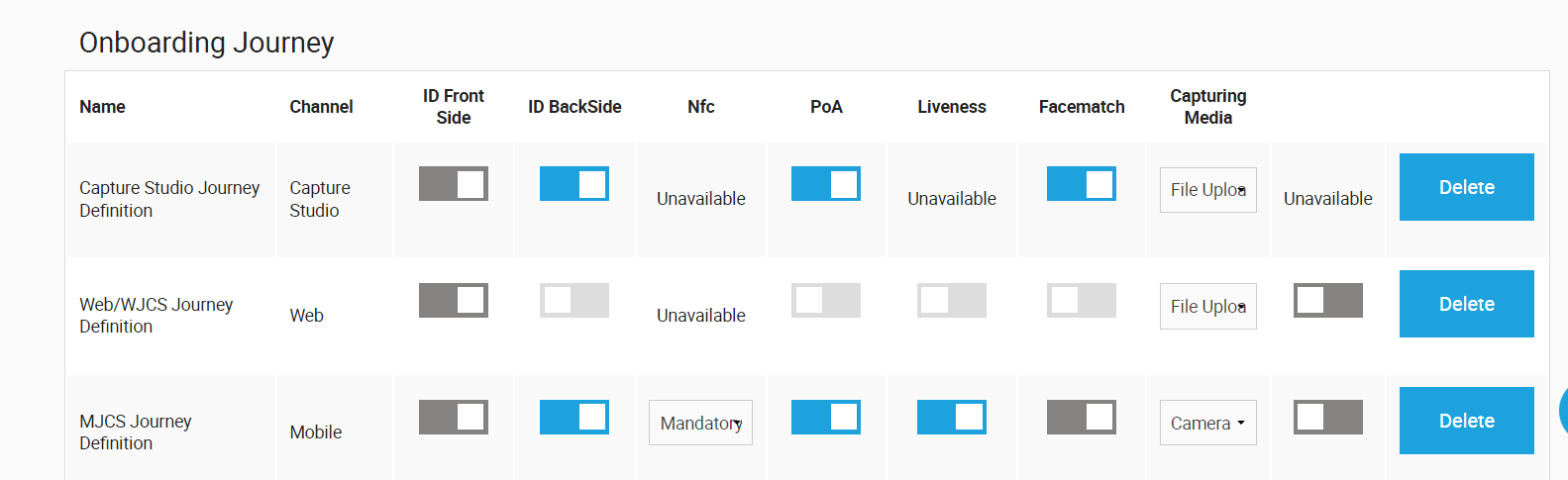Disable ID BackSide for MJCS Journey
Screen dimensions: 1568x480
(575, 418)
